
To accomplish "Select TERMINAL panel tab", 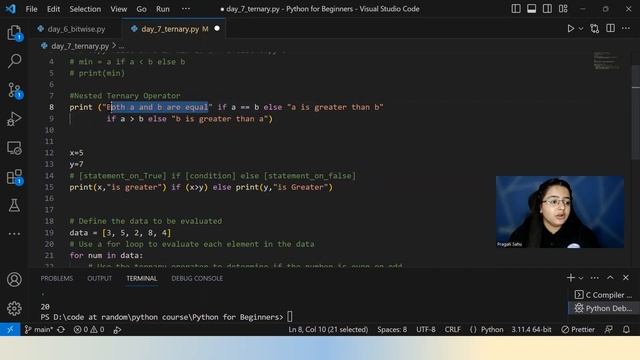I will tap(142, 278).
